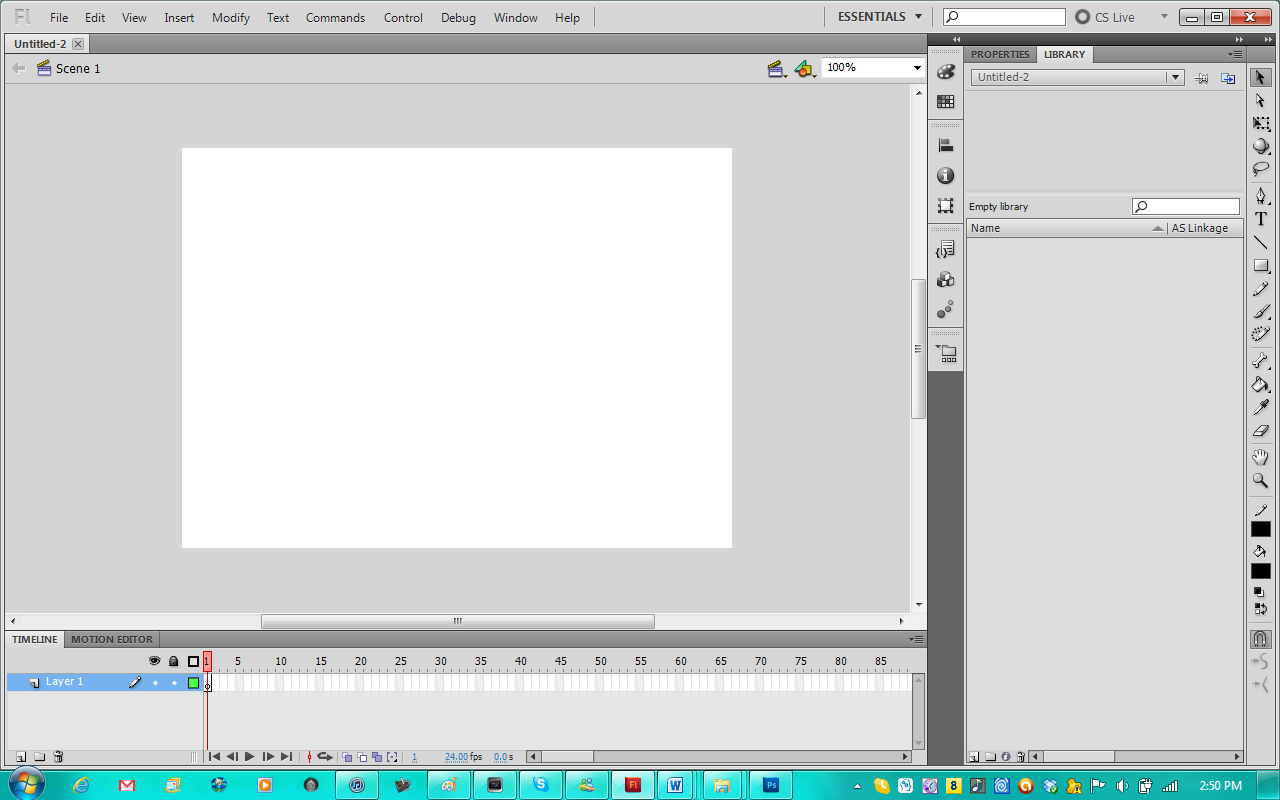
Task: Open the Edit Symbols dropdown
Action: coord(805,68)
